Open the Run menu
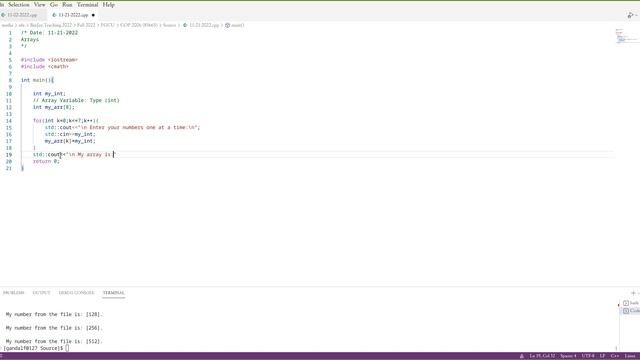 click(x=67, y=5)
